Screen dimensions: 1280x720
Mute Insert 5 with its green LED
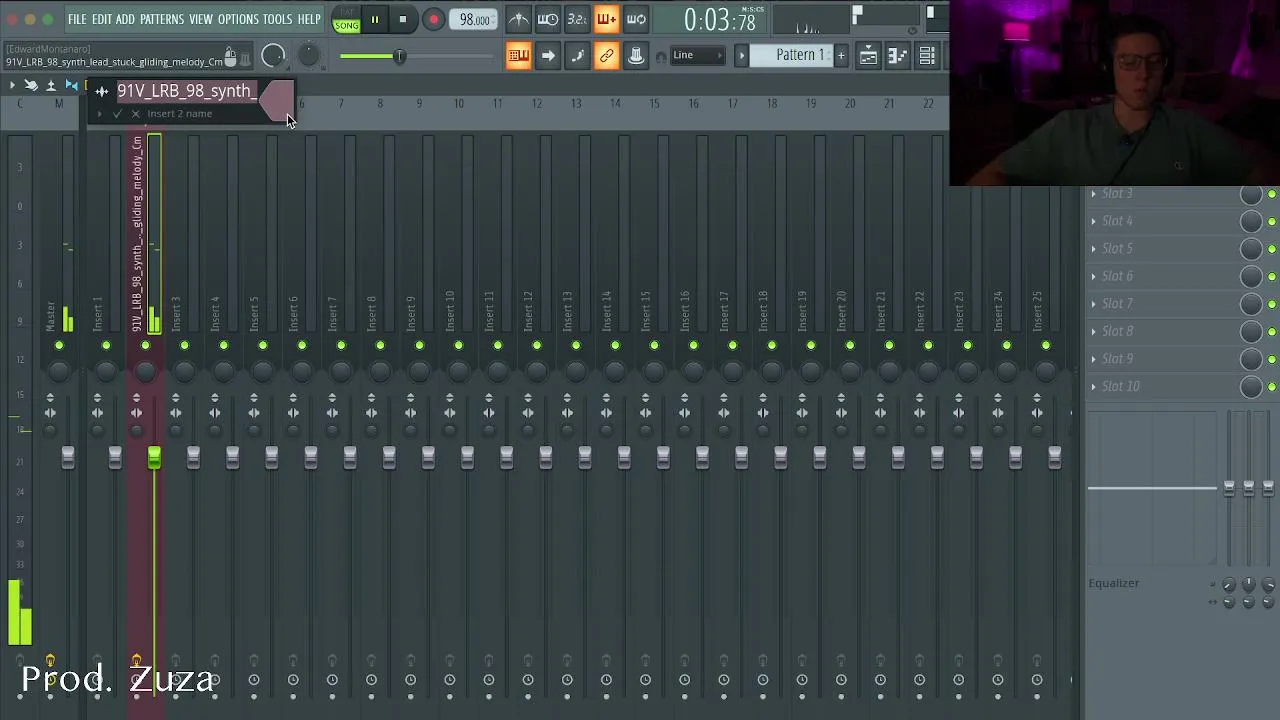(263, 346)
